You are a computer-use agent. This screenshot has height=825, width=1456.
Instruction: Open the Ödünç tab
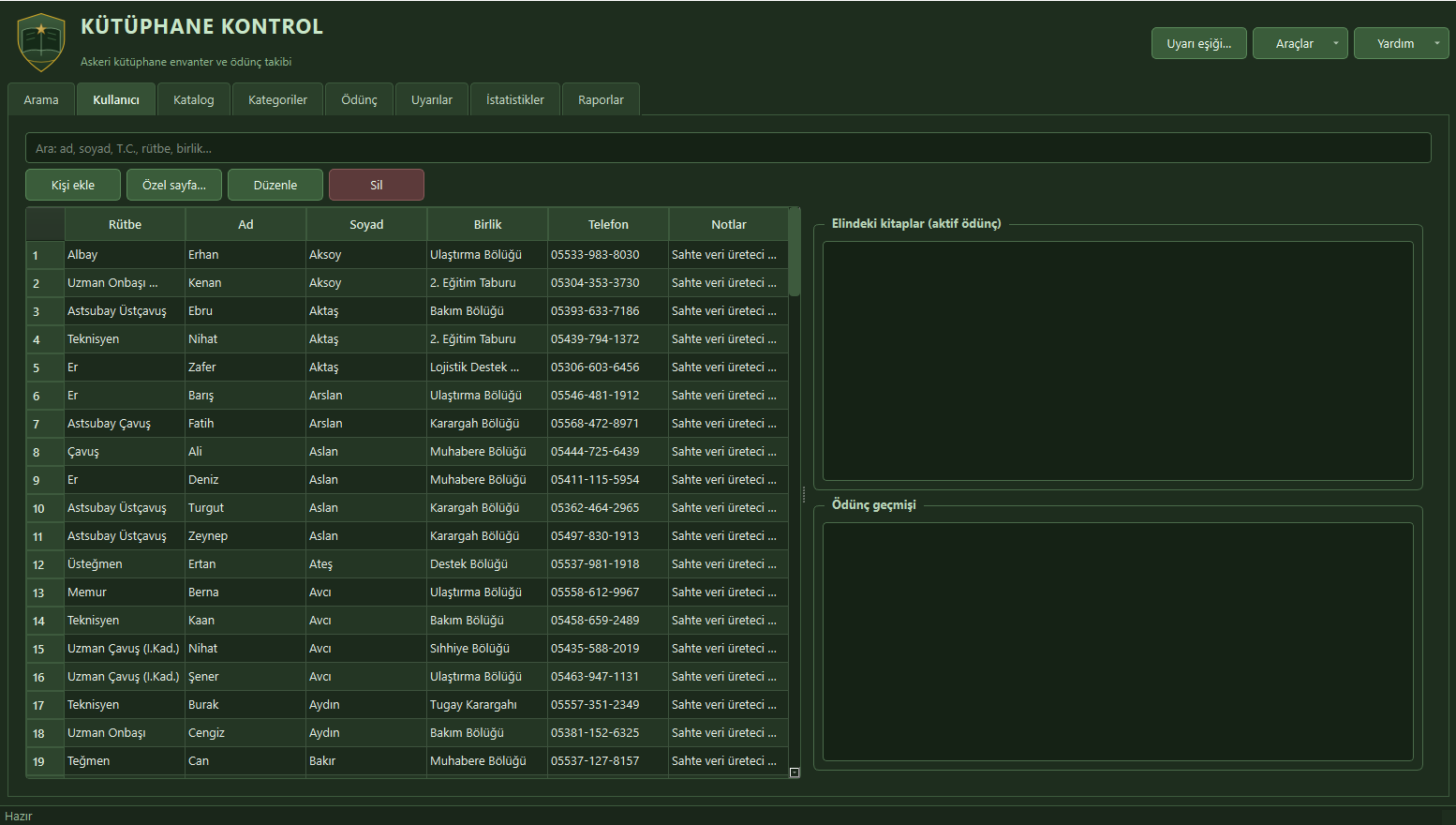tap(359, 99)
